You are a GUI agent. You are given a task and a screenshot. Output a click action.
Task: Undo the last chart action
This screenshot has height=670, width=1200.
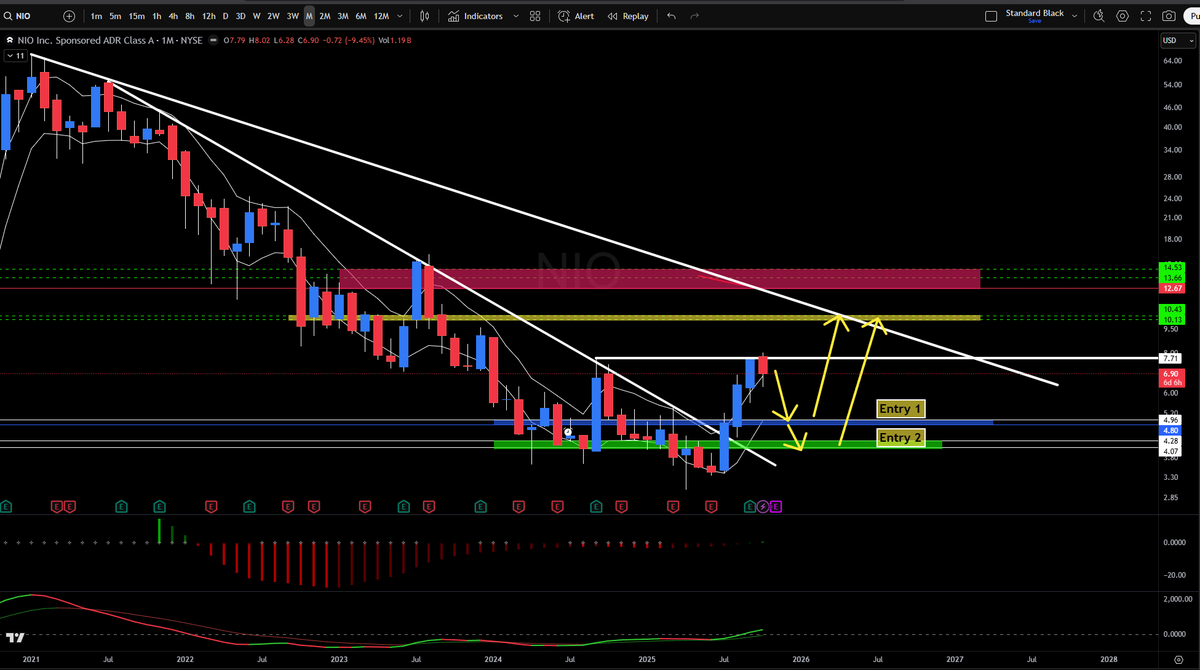(x=671, y=16)
